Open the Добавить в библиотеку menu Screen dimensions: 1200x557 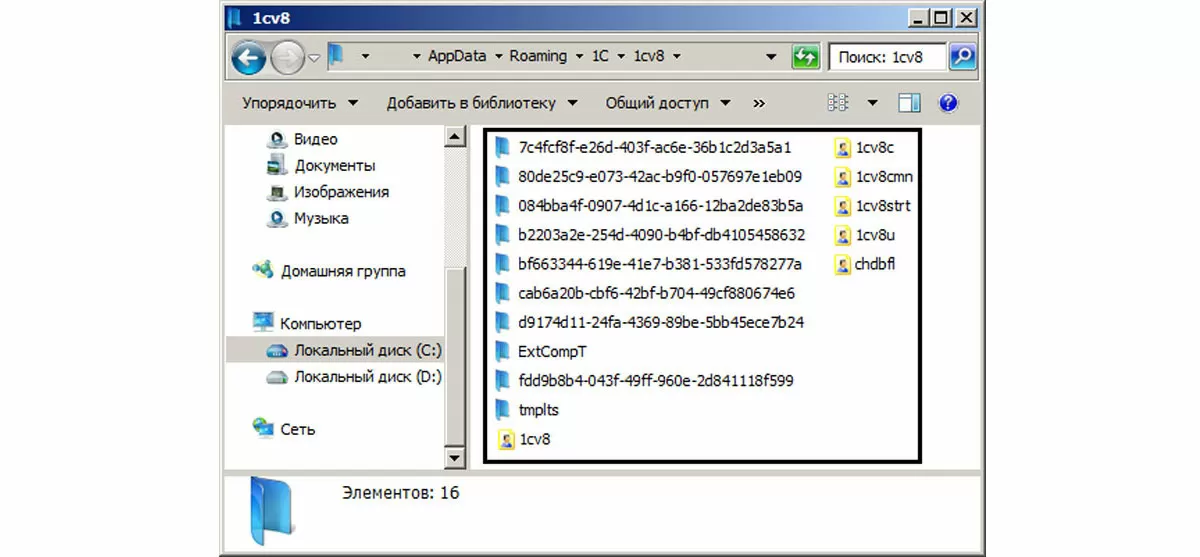point(482,103)
